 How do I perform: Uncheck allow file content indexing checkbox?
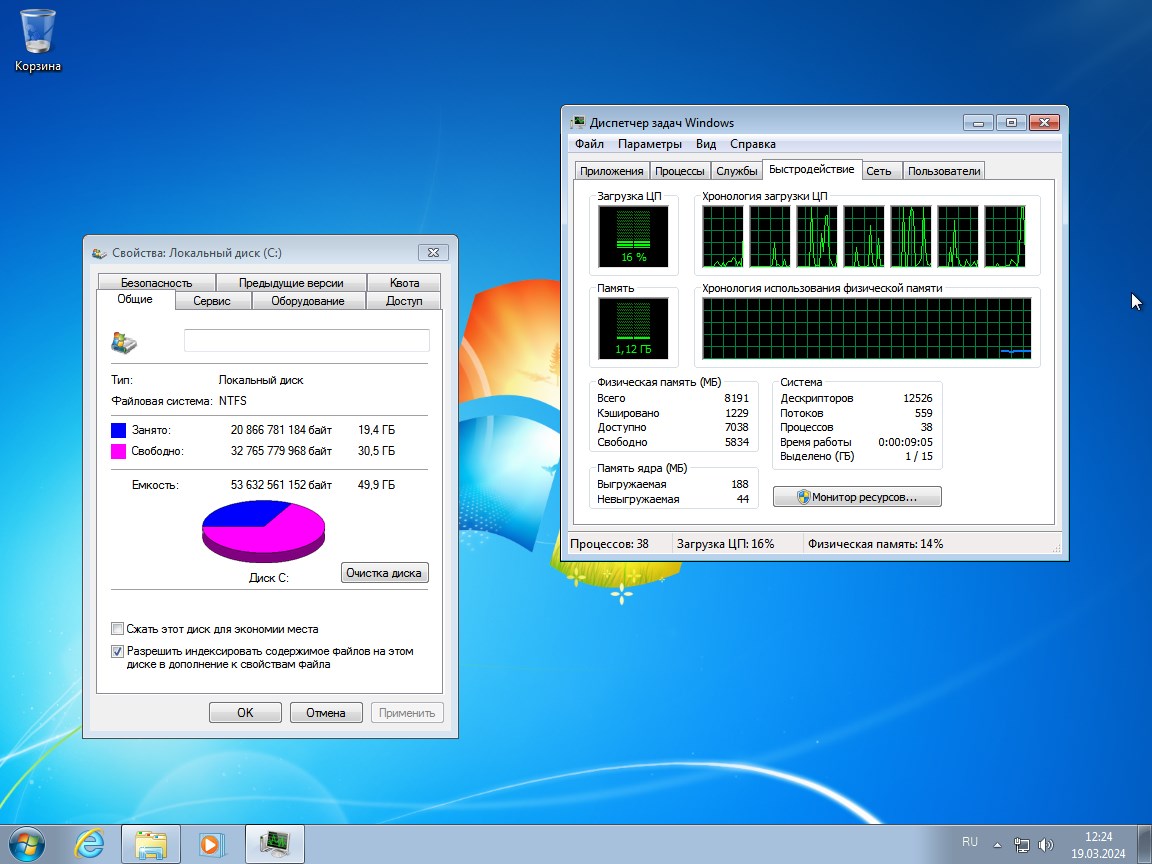pos(117,651)
